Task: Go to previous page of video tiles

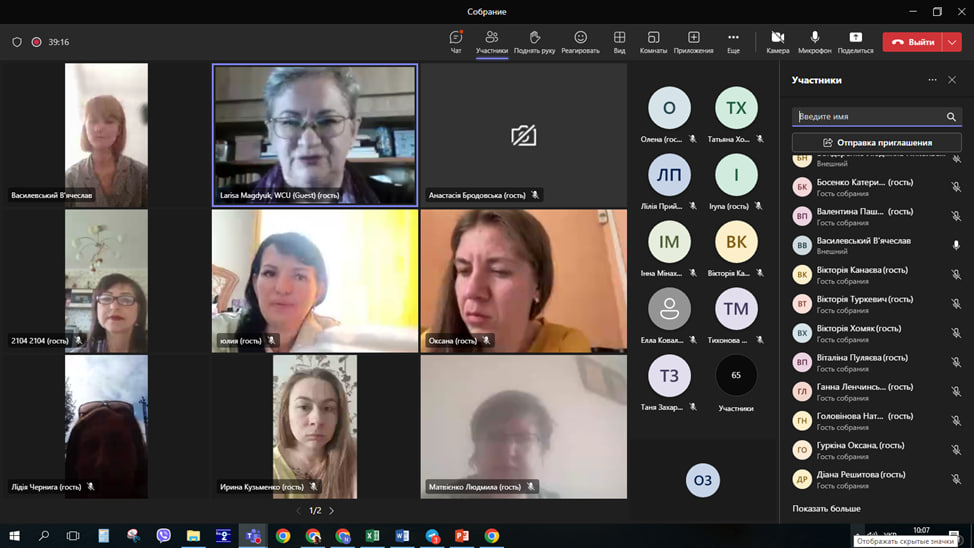Action: [x=299, y=511]
